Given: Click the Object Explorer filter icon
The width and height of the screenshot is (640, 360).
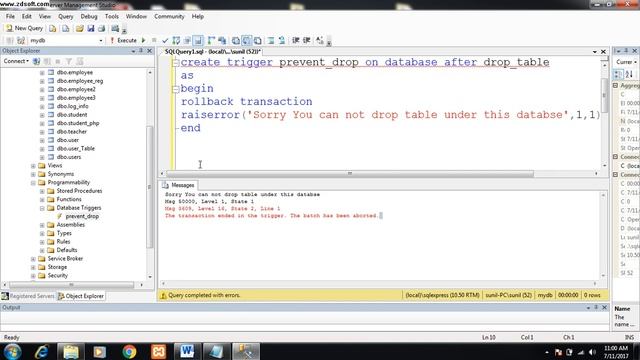Looking at the screenshot, I should tap(69, 61).
